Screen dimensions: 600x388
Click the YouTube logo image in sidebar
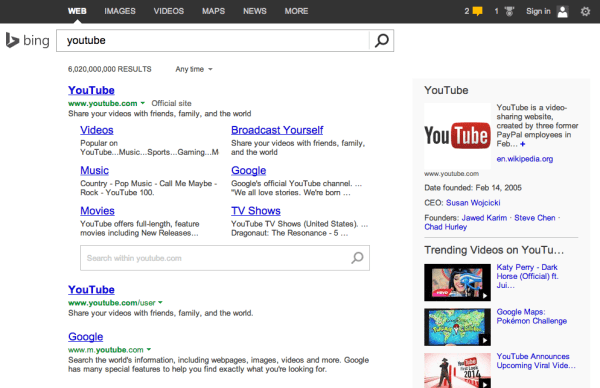pos(457,136)
